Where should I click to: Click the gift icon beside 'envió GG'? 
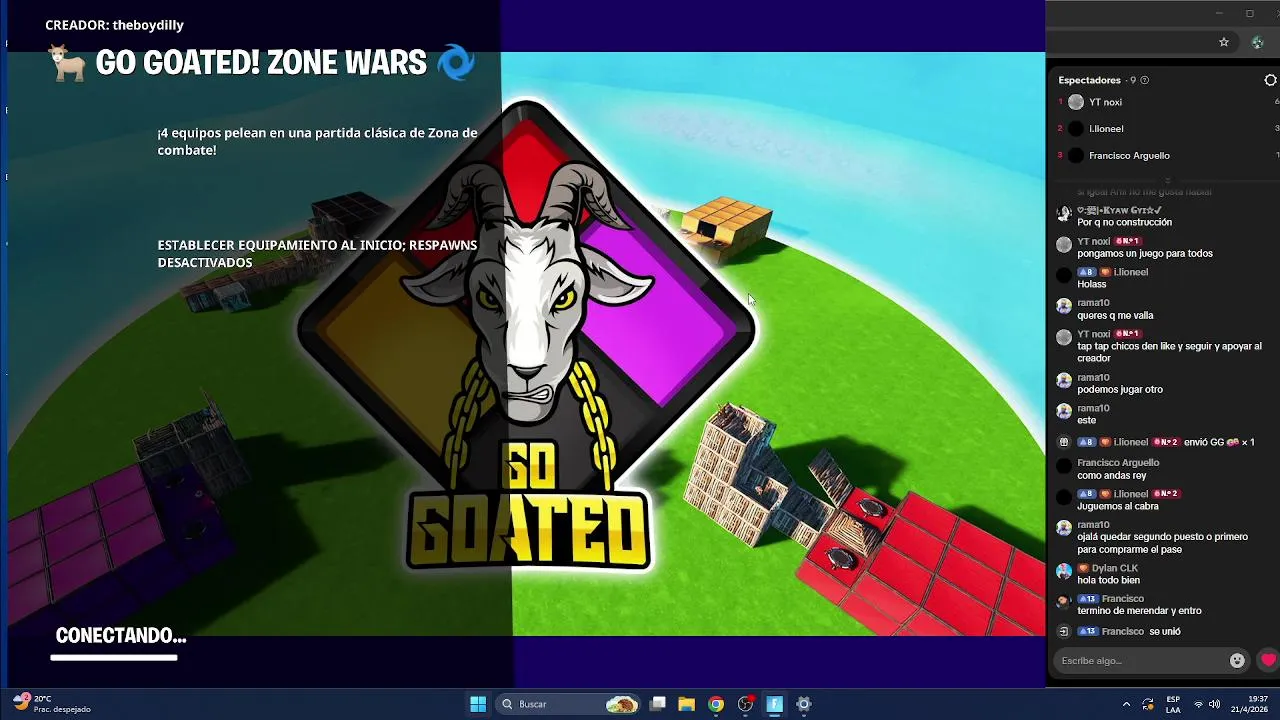[x=1064, y=442]
